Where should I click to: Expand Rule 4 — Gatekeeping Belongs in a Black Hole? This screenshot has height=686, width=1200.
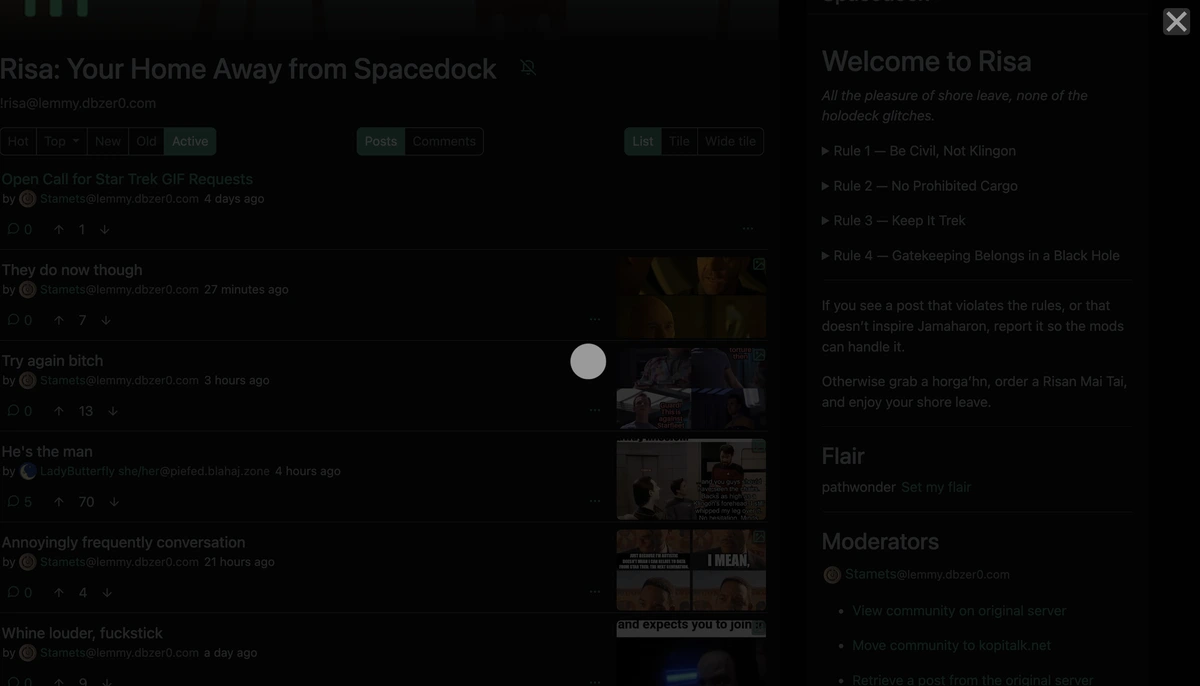(971, 255)
